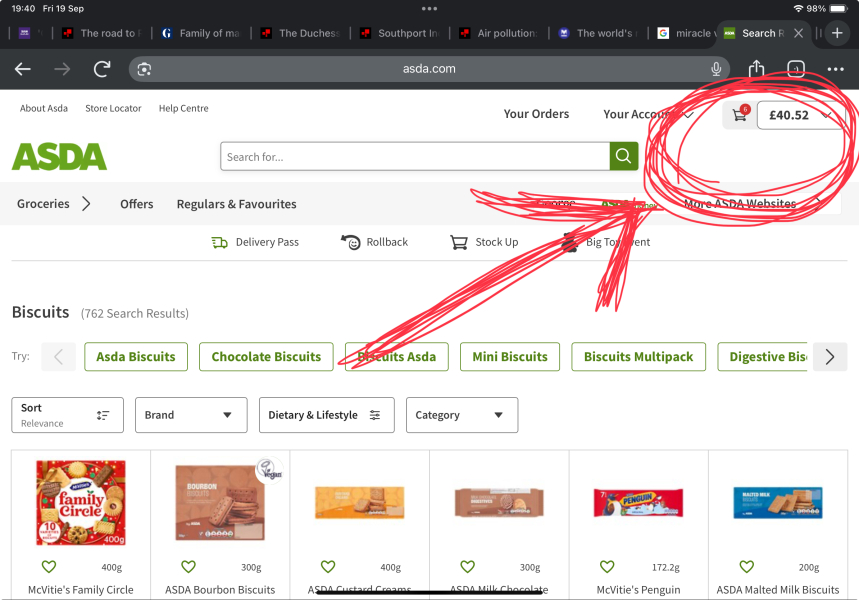Open McVitie's Family Circle product image
This screenshot has height=600, width=859.
point(81,502)
